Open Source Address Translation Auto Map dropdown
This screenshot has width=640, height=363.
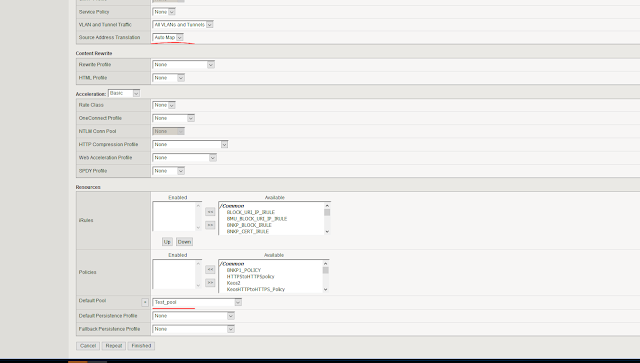click(168, 37)
